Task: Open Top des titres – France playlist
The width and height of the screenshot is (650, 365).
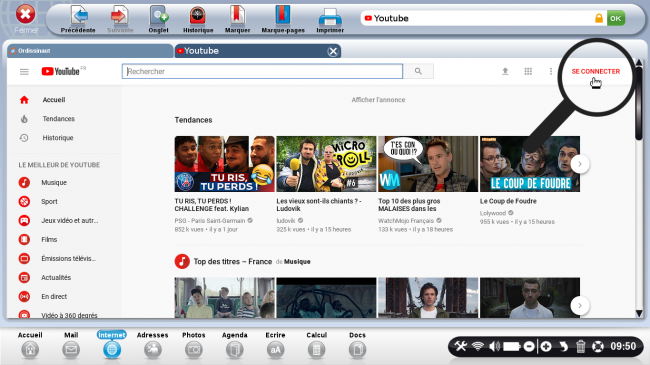Action: (233, 262)
